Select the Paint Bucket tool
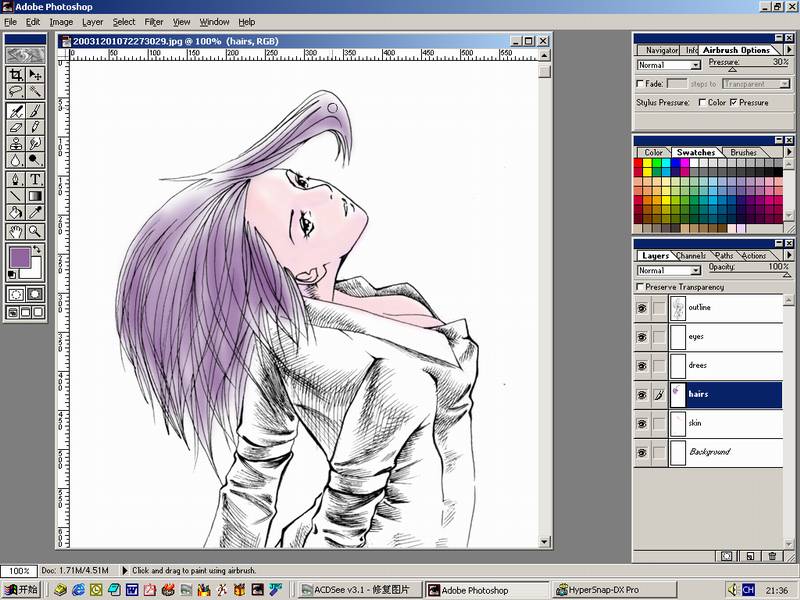 (x=16, y=213)
